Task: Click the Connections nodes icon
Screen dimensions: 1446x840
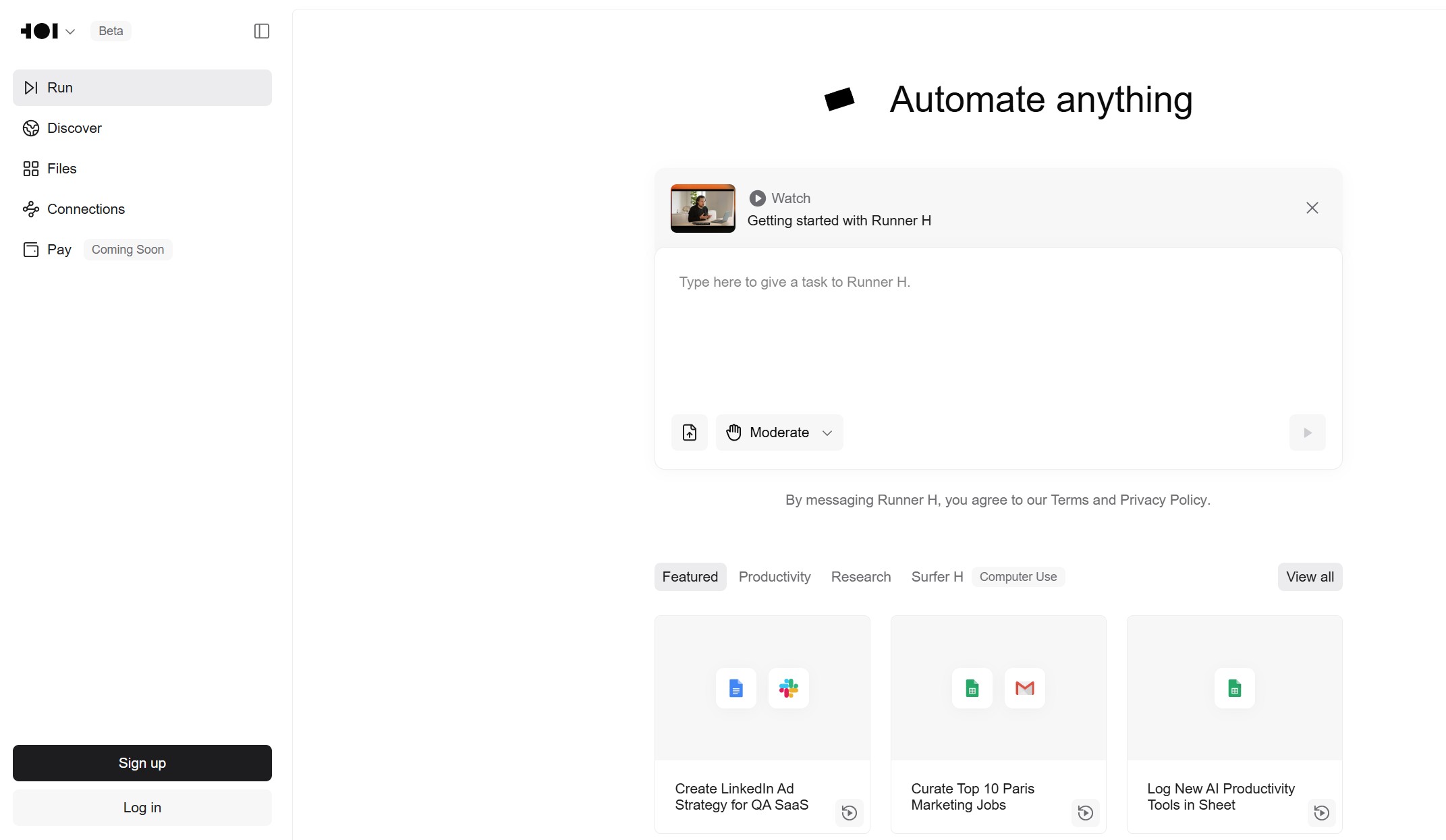Action: pos(31,209)
